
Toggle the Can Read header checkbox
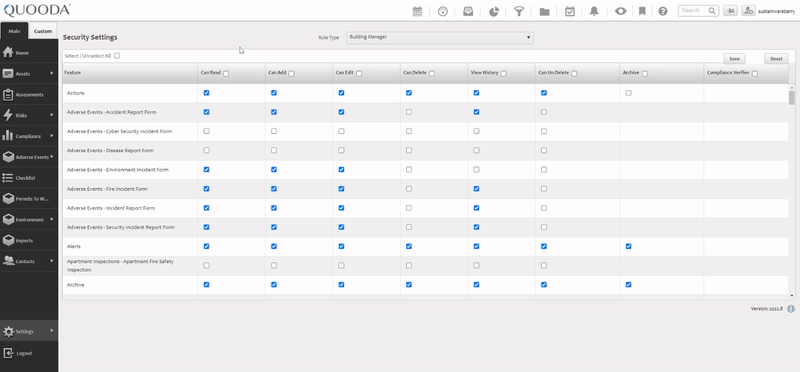click(226, 73)
